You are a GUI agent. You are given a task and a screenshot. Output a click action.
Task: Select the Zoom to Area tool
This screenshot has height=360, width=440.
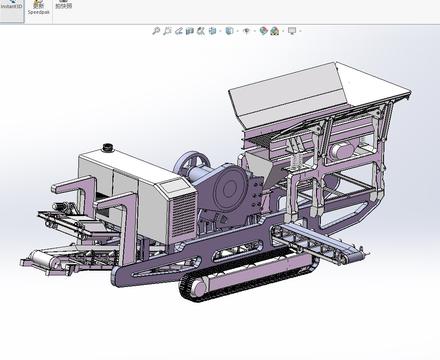pos(167,31)
